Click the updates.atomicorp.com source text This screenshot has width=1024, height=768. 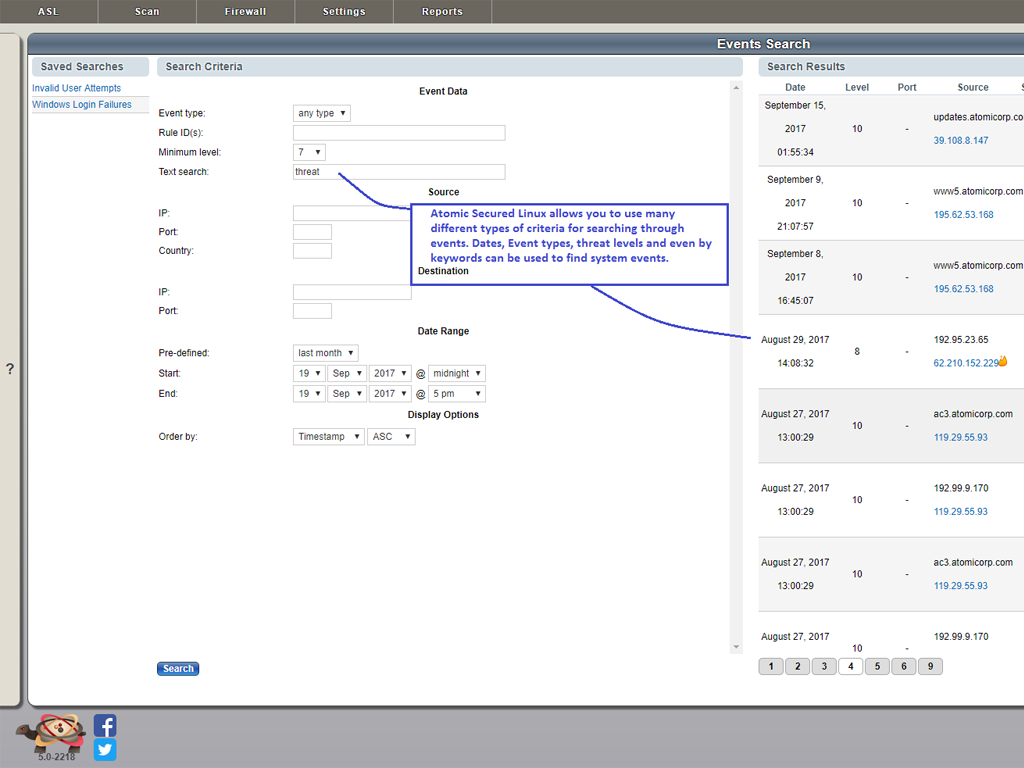(978, 117)
